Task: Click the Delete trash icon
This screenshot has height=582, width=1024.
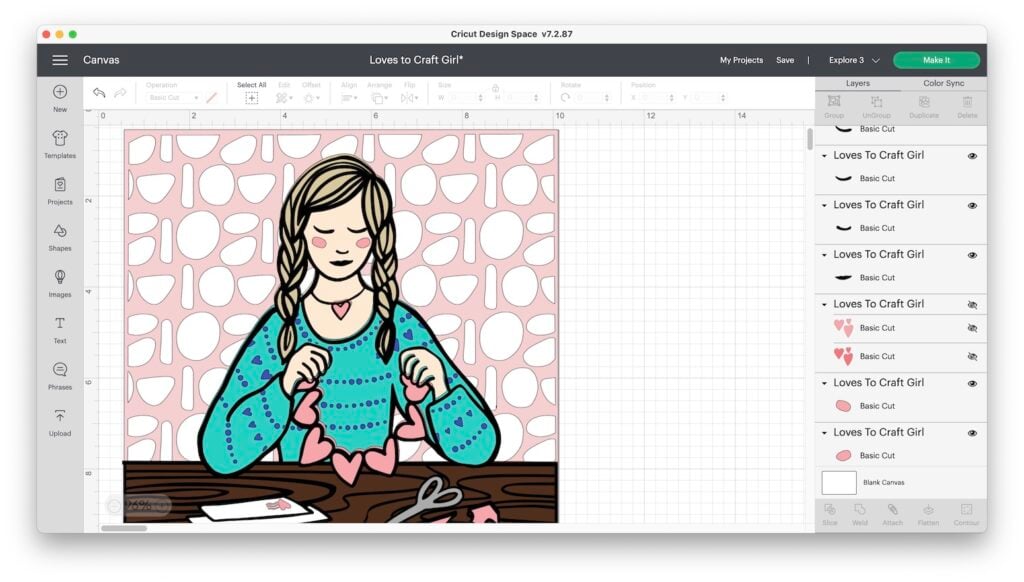Action: click(x=967, y=102)
